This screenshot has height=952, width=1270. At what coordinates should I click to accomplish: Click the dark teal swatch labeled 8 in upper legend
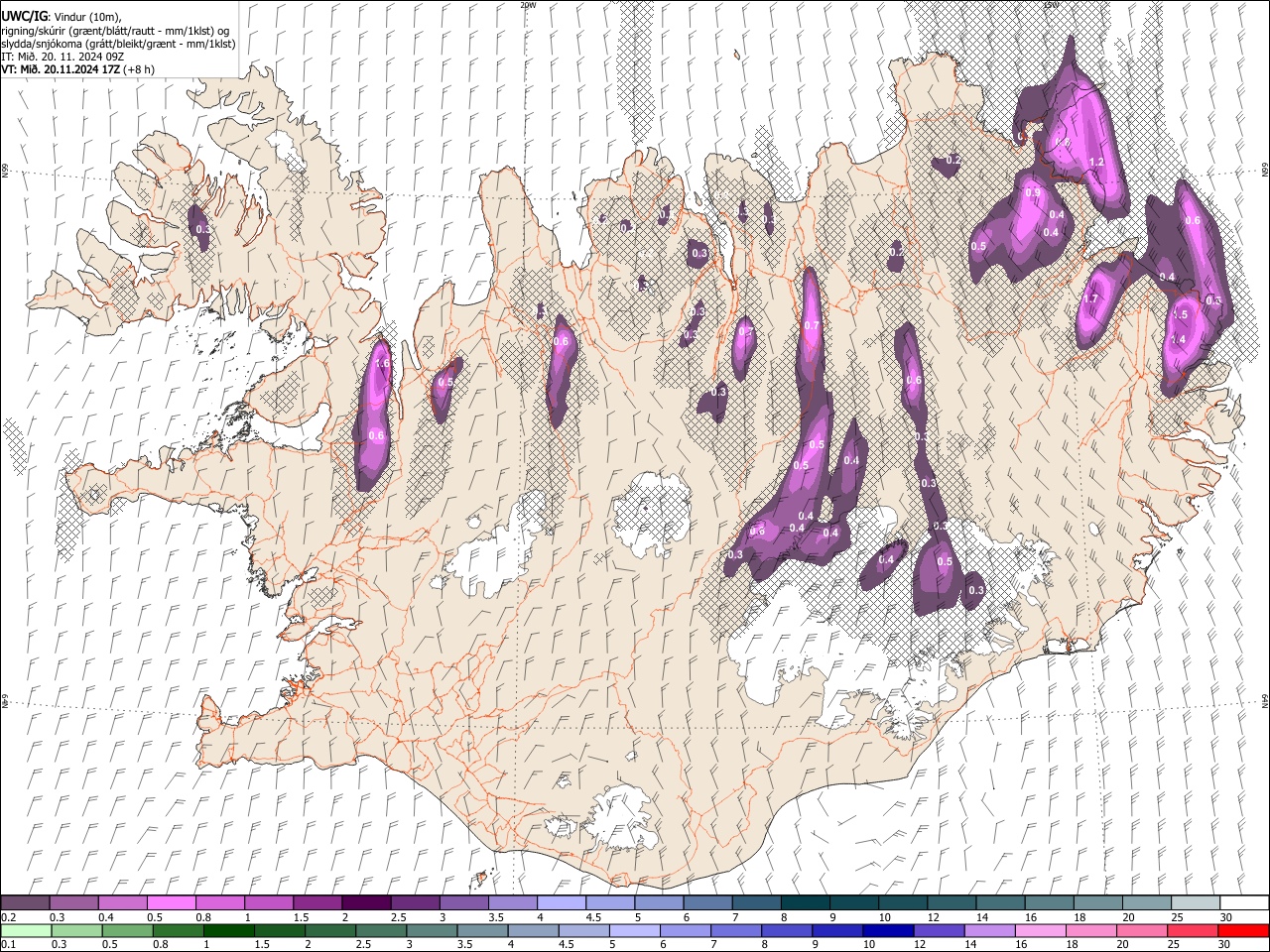(805, 902)
